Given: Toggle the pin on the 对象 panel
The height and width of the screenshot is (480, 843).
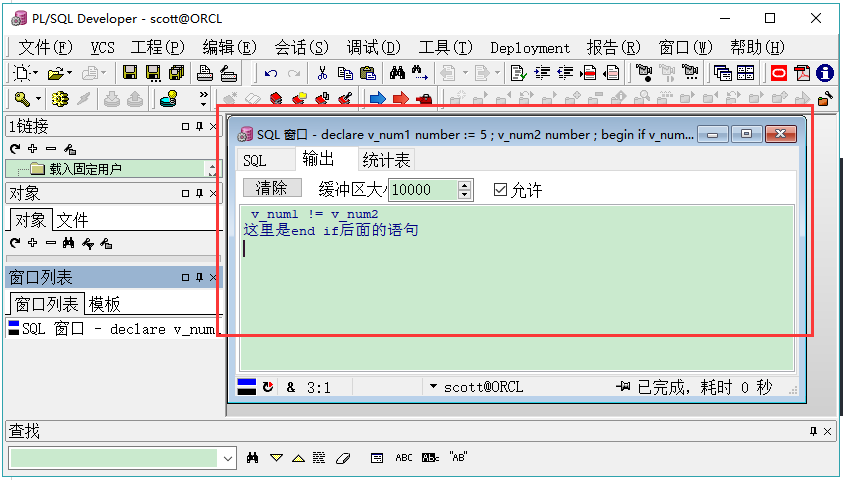Looking at the screenshot, I should pyautogui.click(x=199, y=193).
